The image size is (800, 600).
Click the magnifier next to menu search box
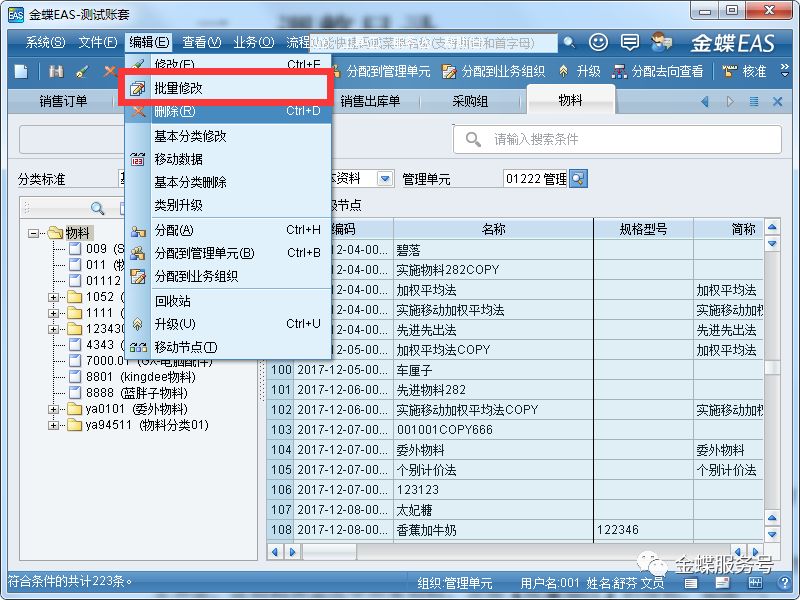pos(569,42)
